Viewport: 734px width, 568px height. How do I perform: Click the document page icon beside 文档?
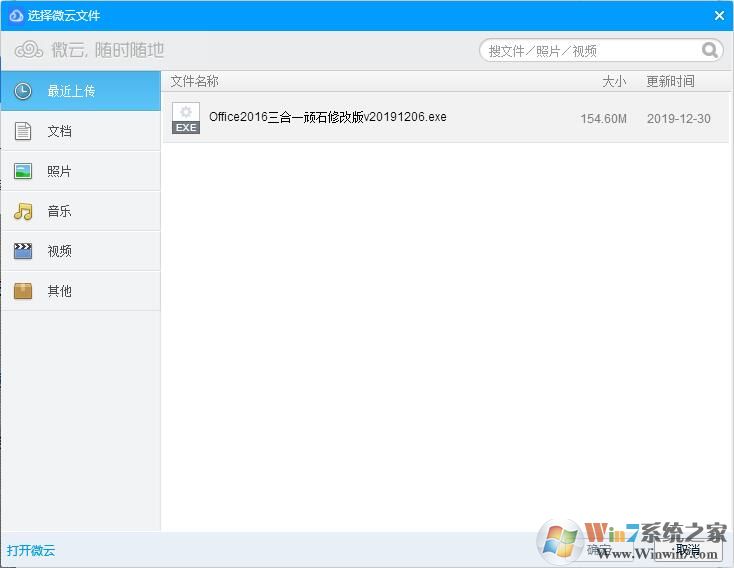[22, 131]
